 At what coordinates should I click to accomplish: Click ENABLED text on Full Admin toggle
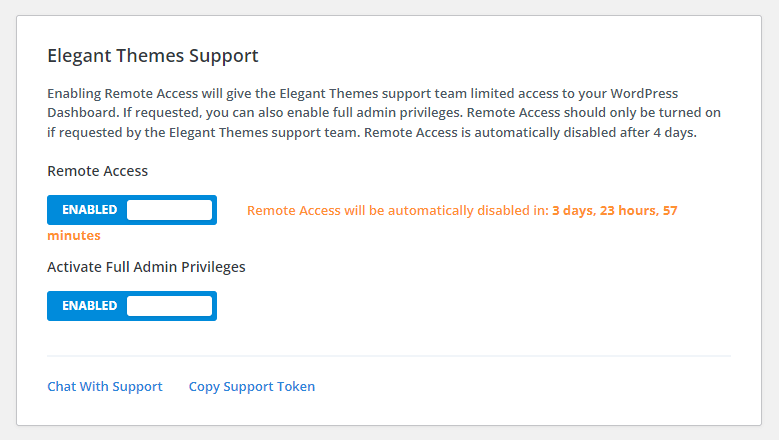pos(89,305)
